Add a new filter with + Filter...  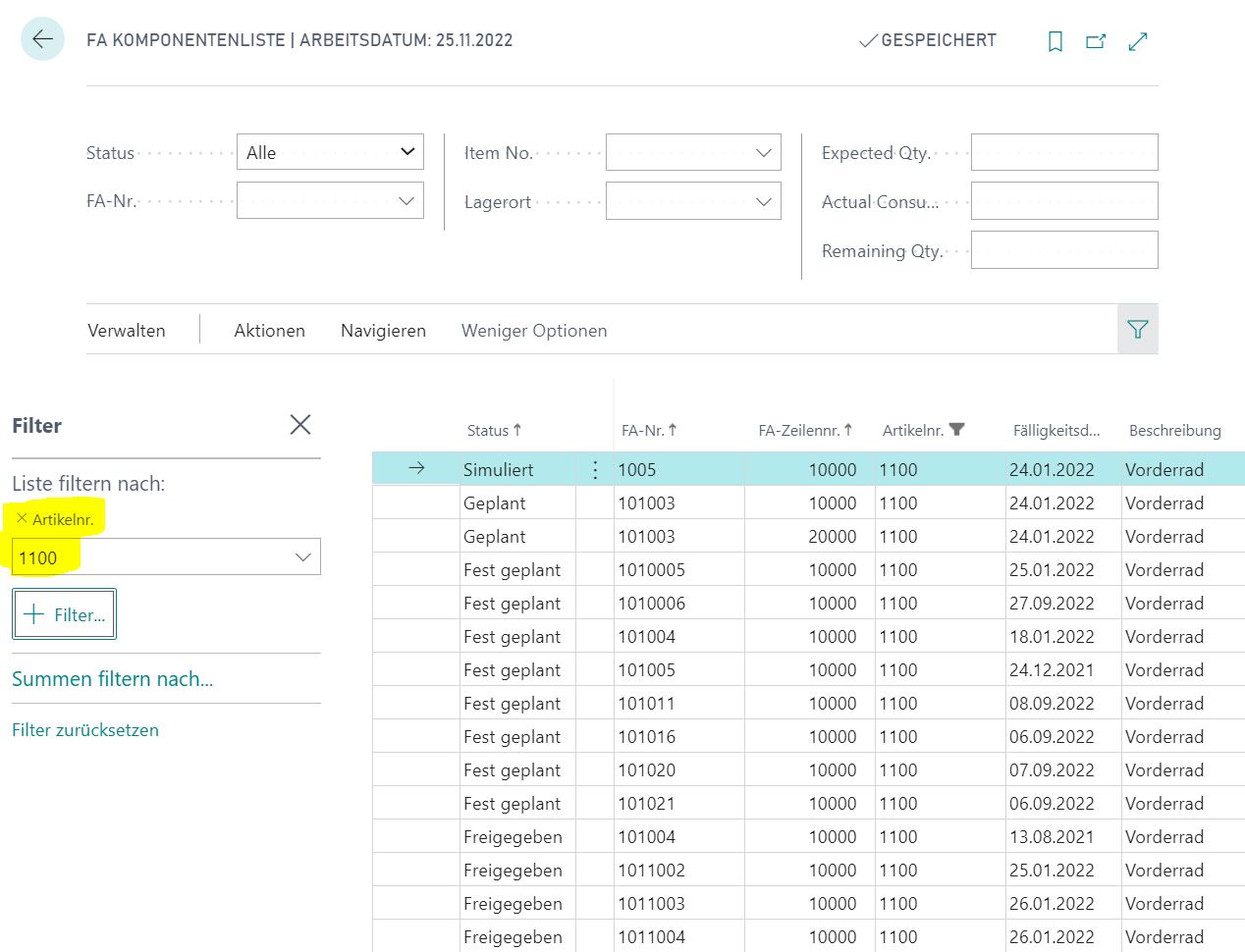64,614
